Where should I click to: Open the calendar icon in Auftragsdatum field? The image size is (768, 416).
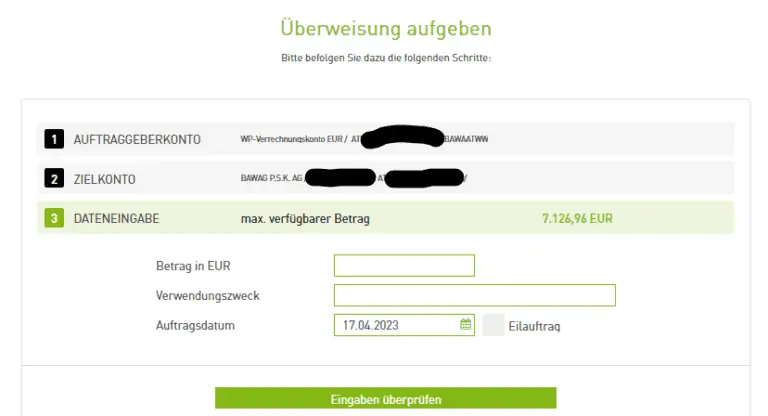[x=465, y=324]
